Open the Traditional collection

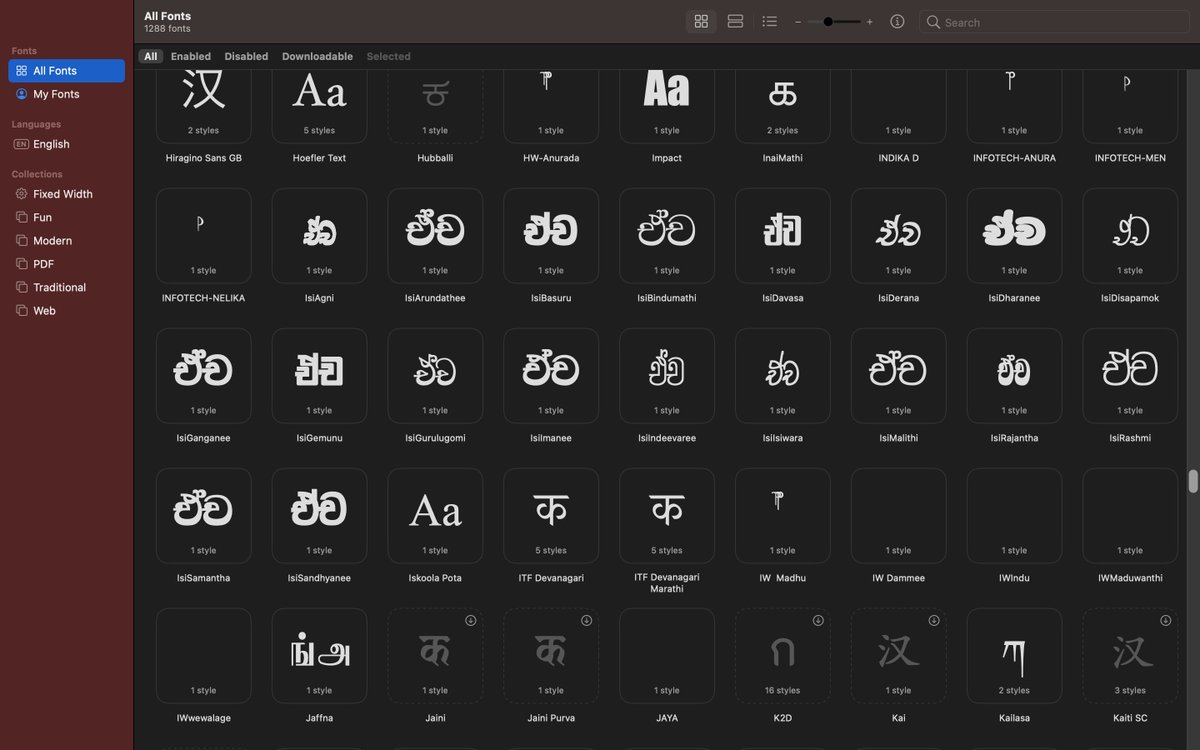pos(66,287)
